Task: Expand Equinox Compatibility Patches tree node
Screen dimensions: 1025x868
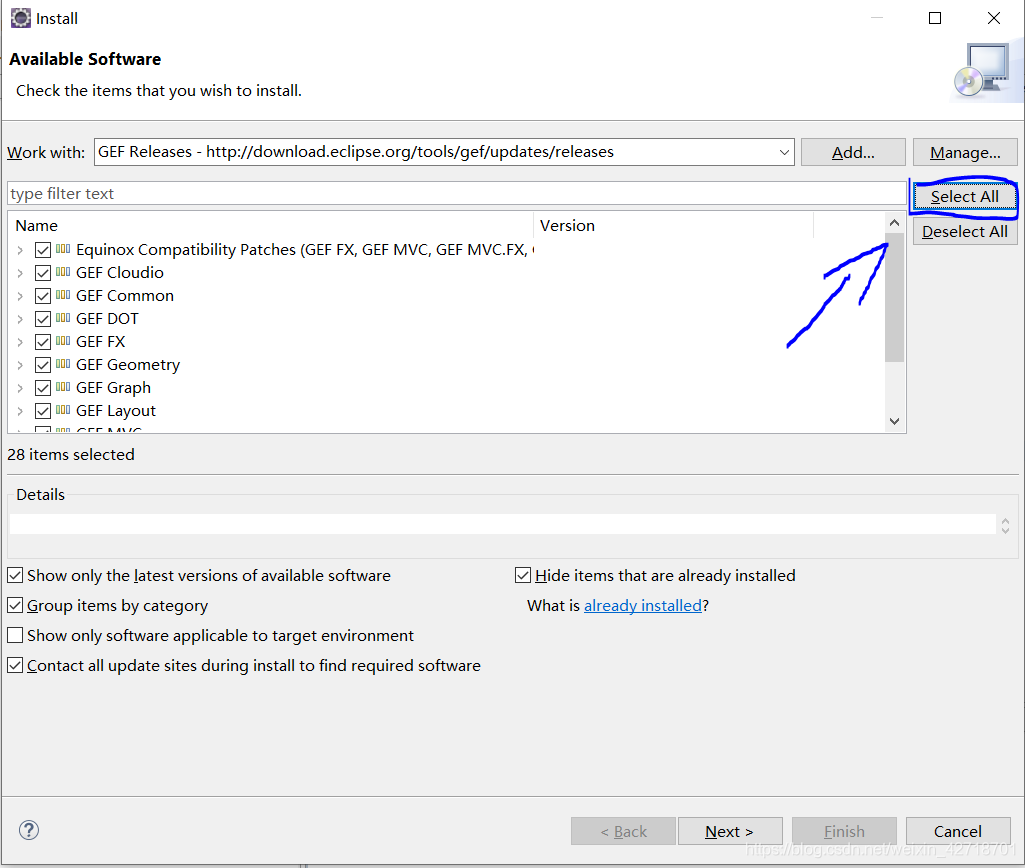Action: tap(20, 250)
